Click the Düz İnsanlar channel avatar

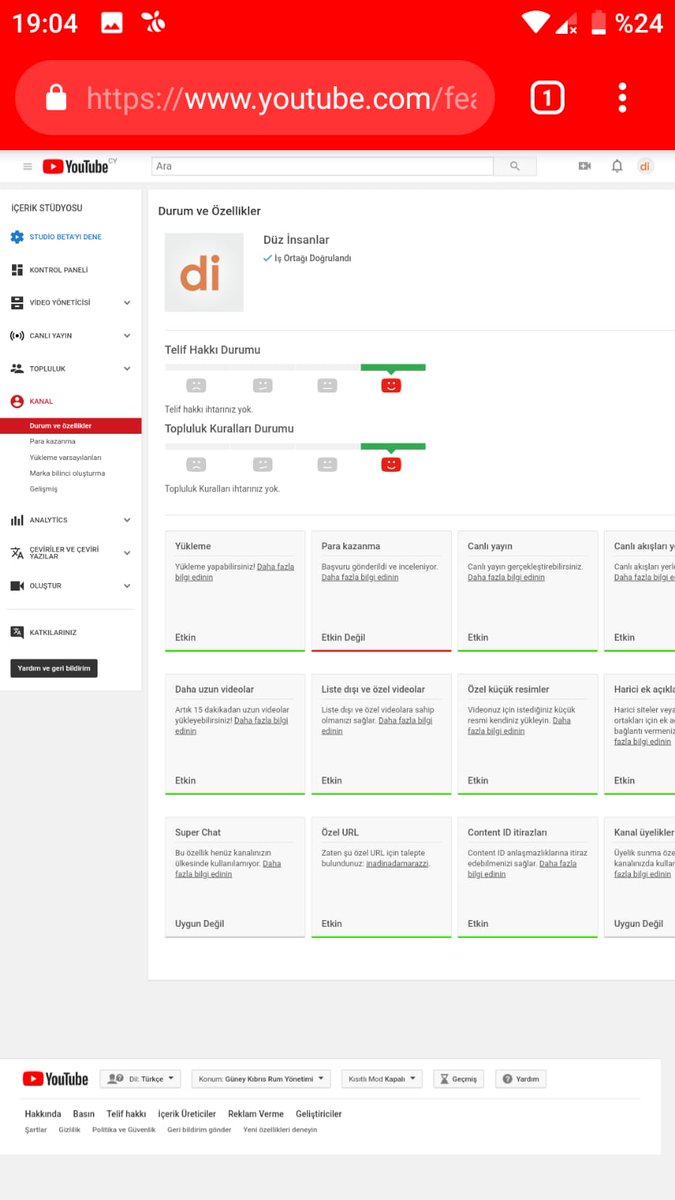[x=204, y=272]
